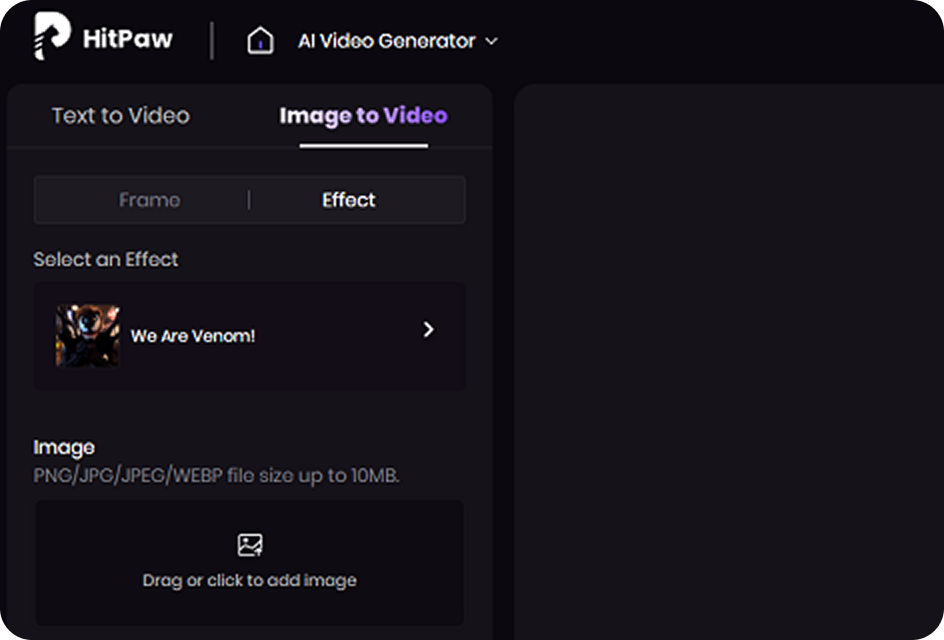Choose the Effect mode option
The width and height of the screenshot is (944, 640).
coord(349,200)
